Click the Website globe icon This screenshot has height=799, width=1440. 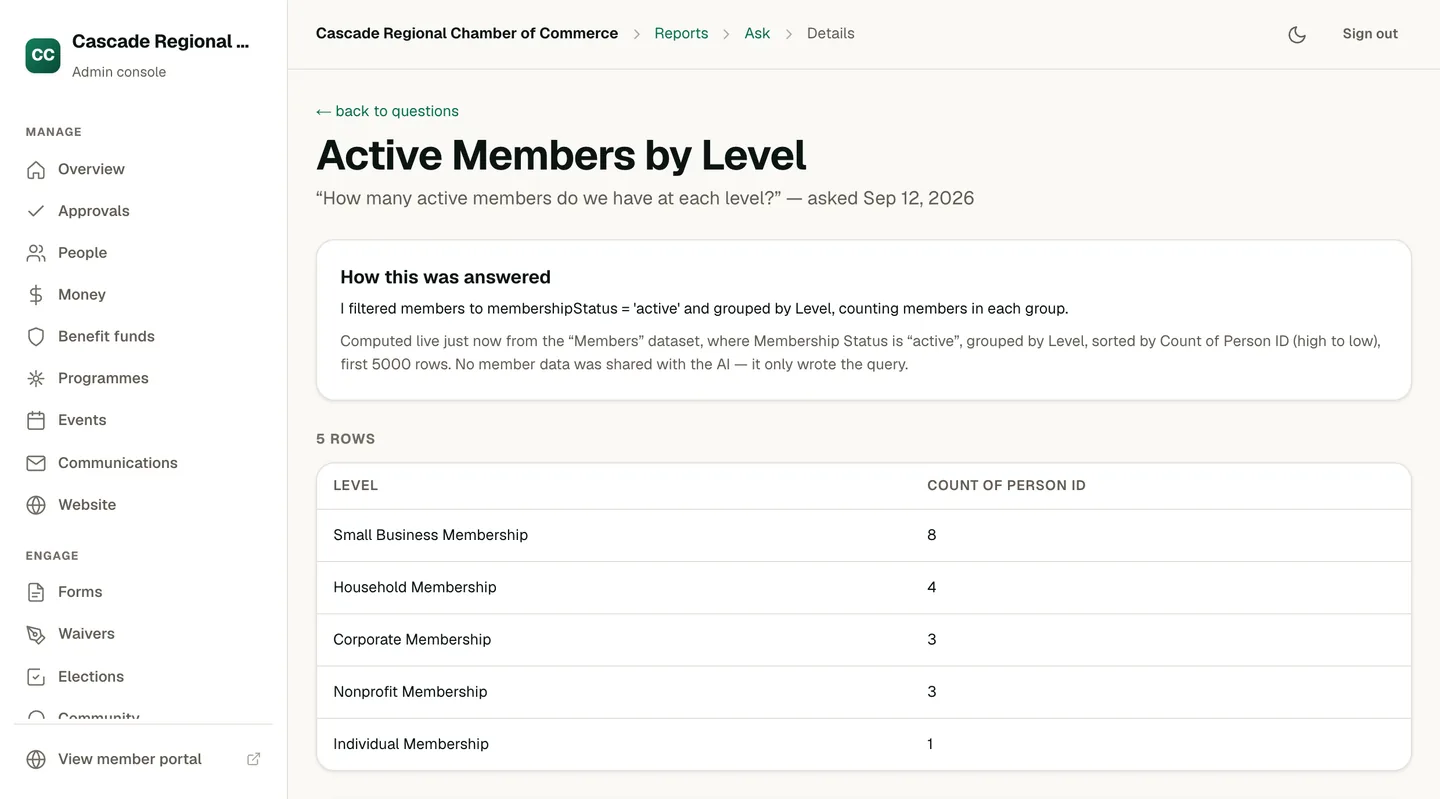click(x=36, y=505)
